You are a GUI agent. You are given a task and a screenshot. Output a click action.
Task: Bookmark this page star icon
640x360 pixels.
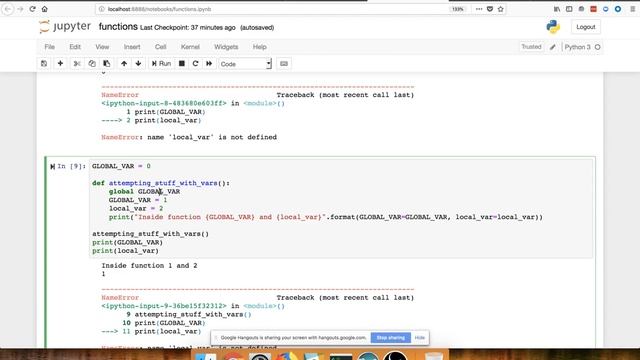pos(500,9)
